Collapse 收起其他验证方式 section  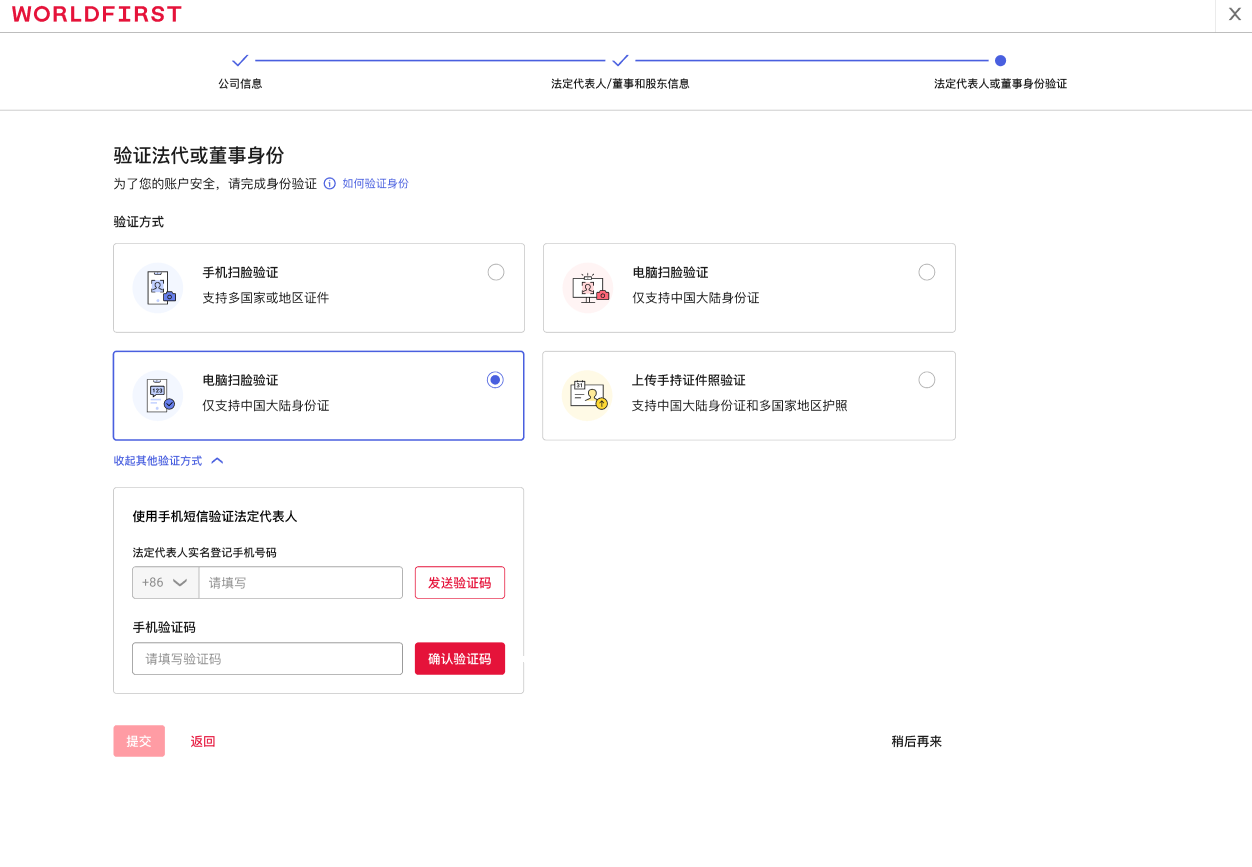tap(158, 460)
